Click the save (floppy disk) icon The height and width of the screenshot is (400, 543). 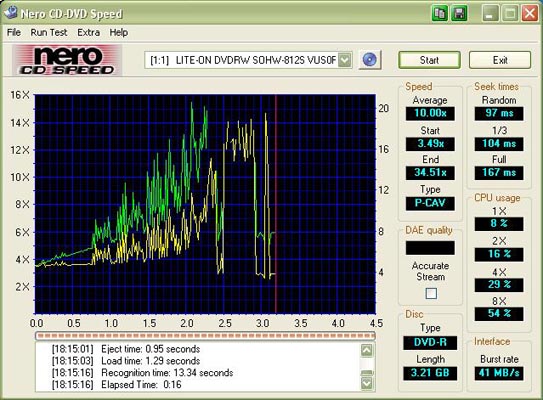point(459,13)
